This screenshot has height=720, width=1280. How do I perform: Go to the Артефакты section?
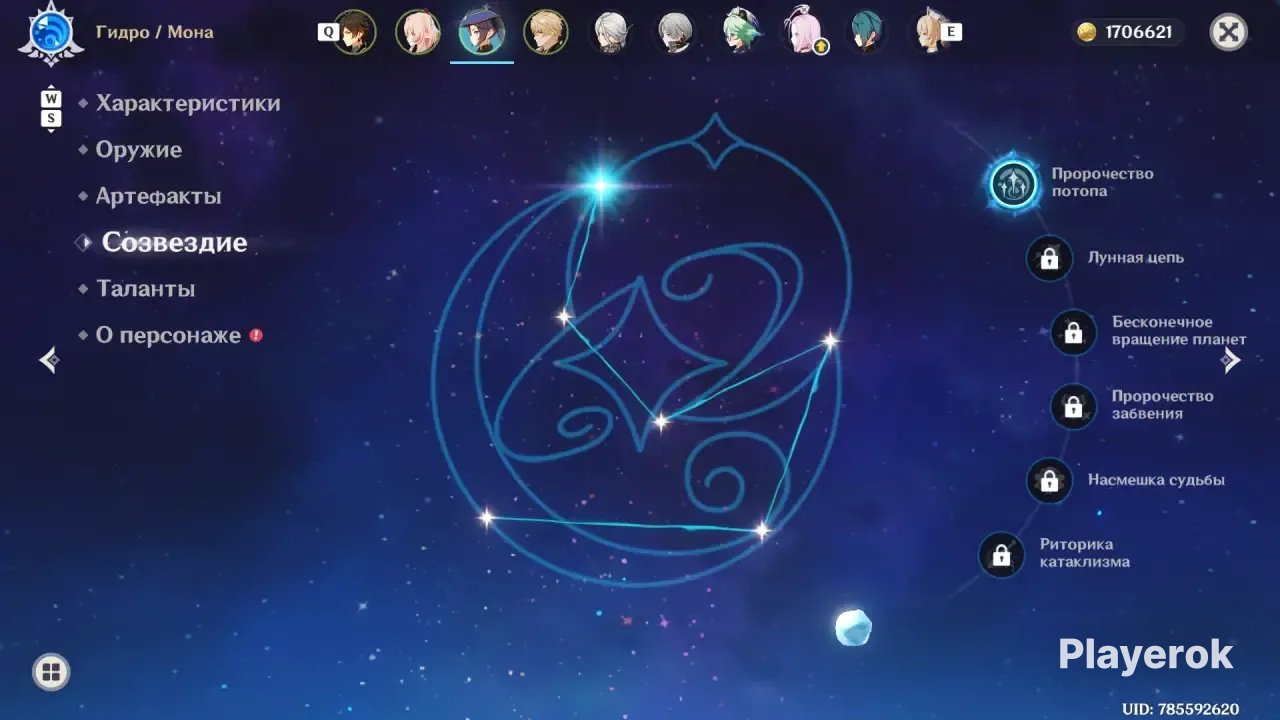158,196
